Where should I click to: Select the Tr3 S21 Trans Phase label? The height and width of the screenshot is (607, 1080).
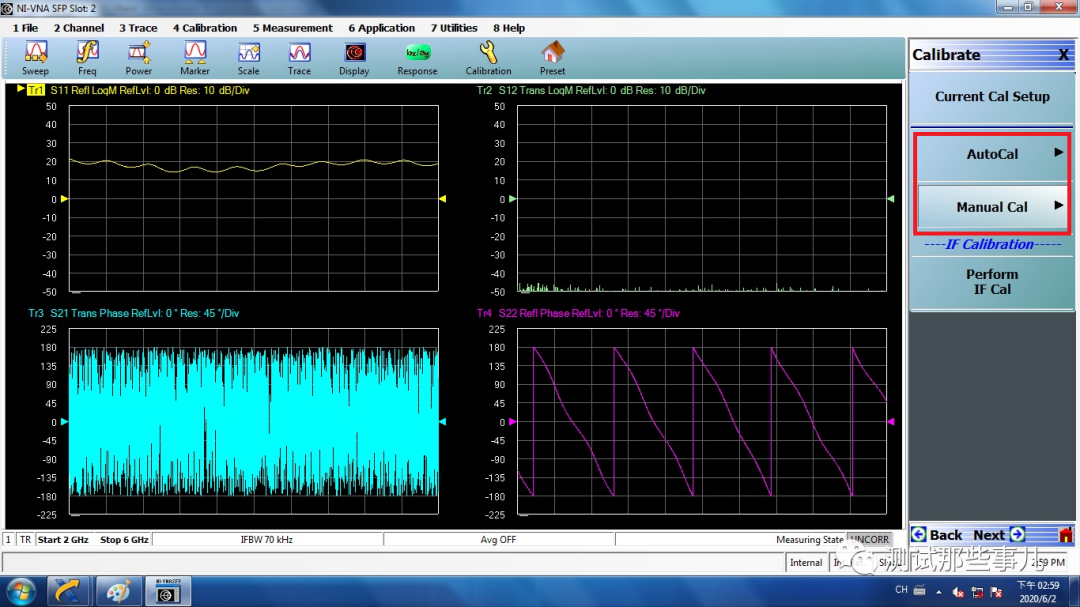click(134, 313)
